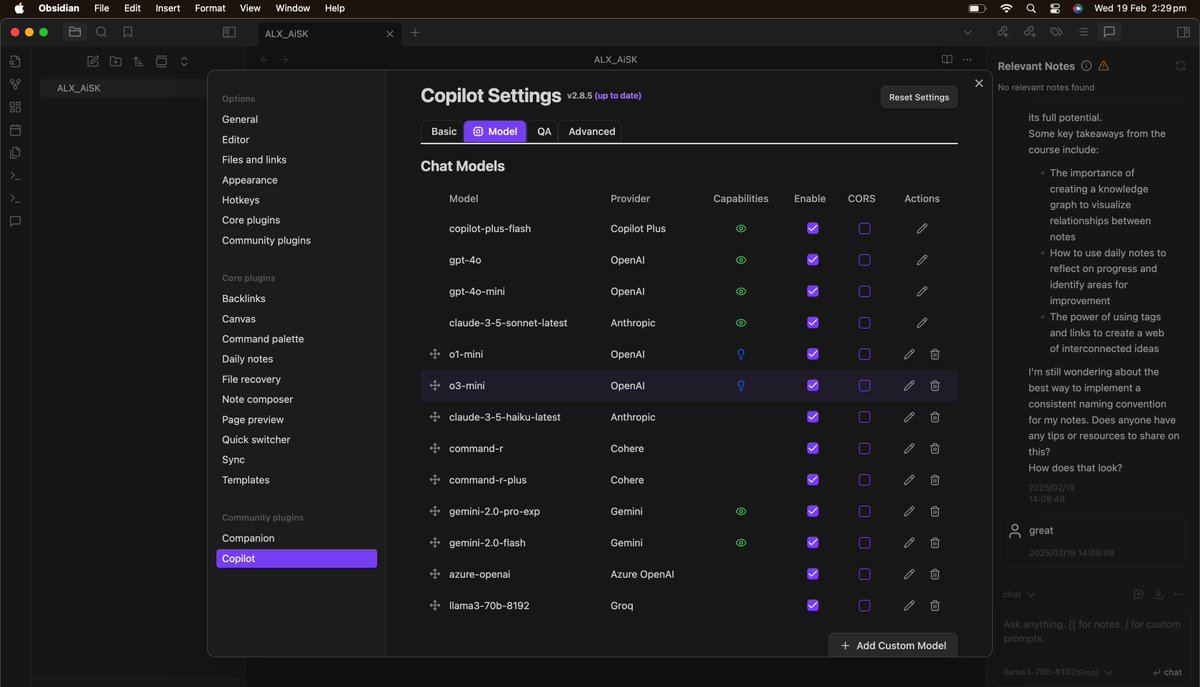This screenshot has width=1200, height=687.
Task: Open the backlinks icon in right sidebar header
Action: (1003, 32)
